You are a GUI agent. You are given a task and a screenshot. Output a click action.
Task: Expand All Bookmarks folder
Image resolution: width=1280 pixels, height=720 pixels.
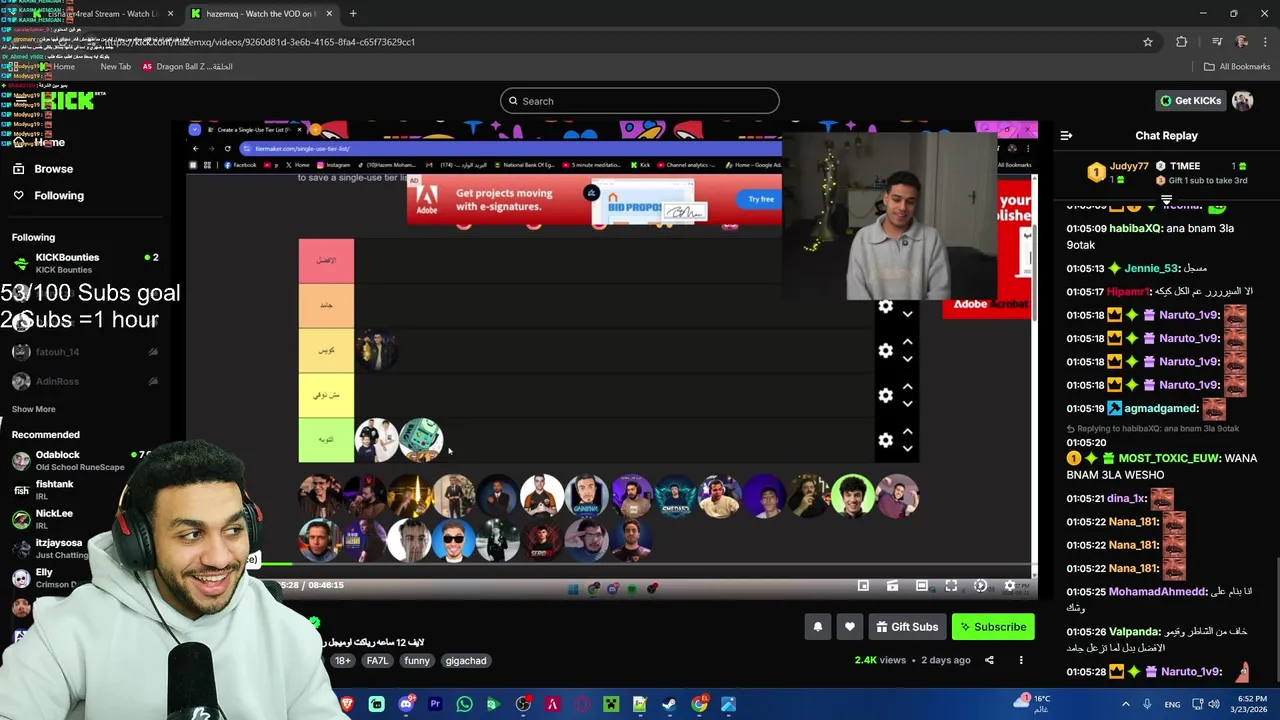(x=1237, y=67)
